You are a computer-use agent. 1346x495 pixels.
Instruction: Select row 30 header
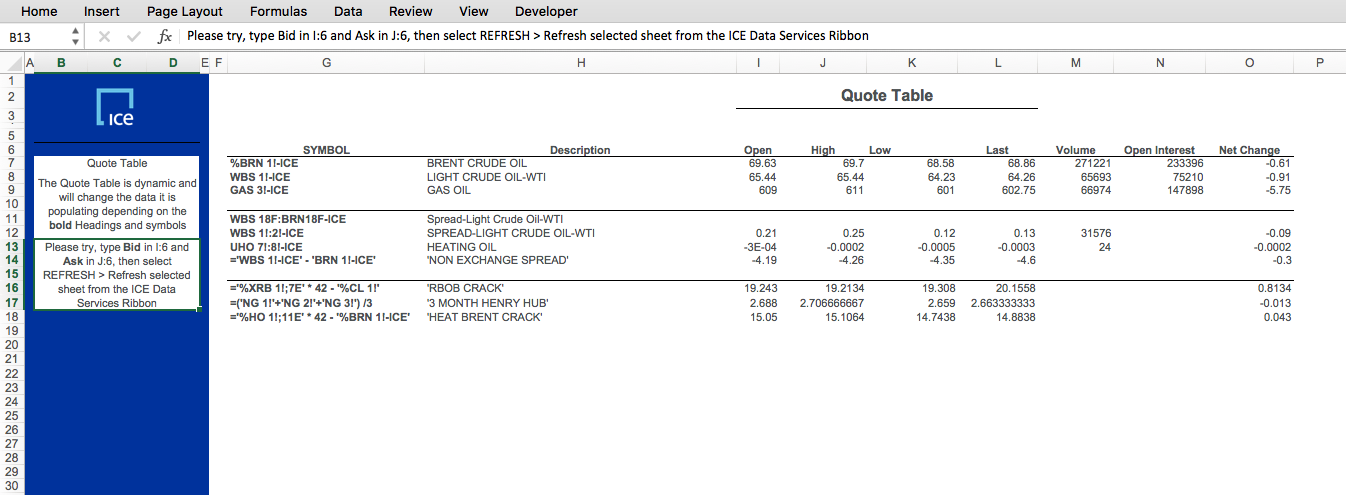[11, 485]
